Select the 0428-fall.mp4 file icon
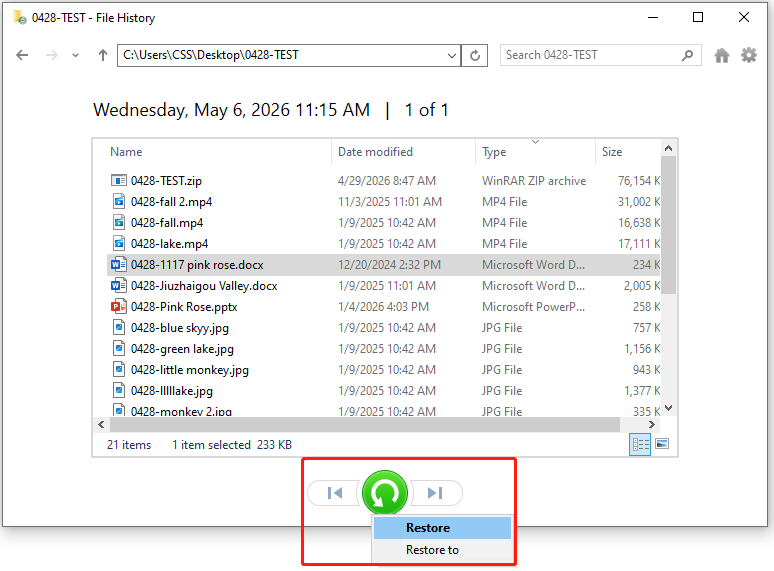774x571 pixels. (118, 223)
